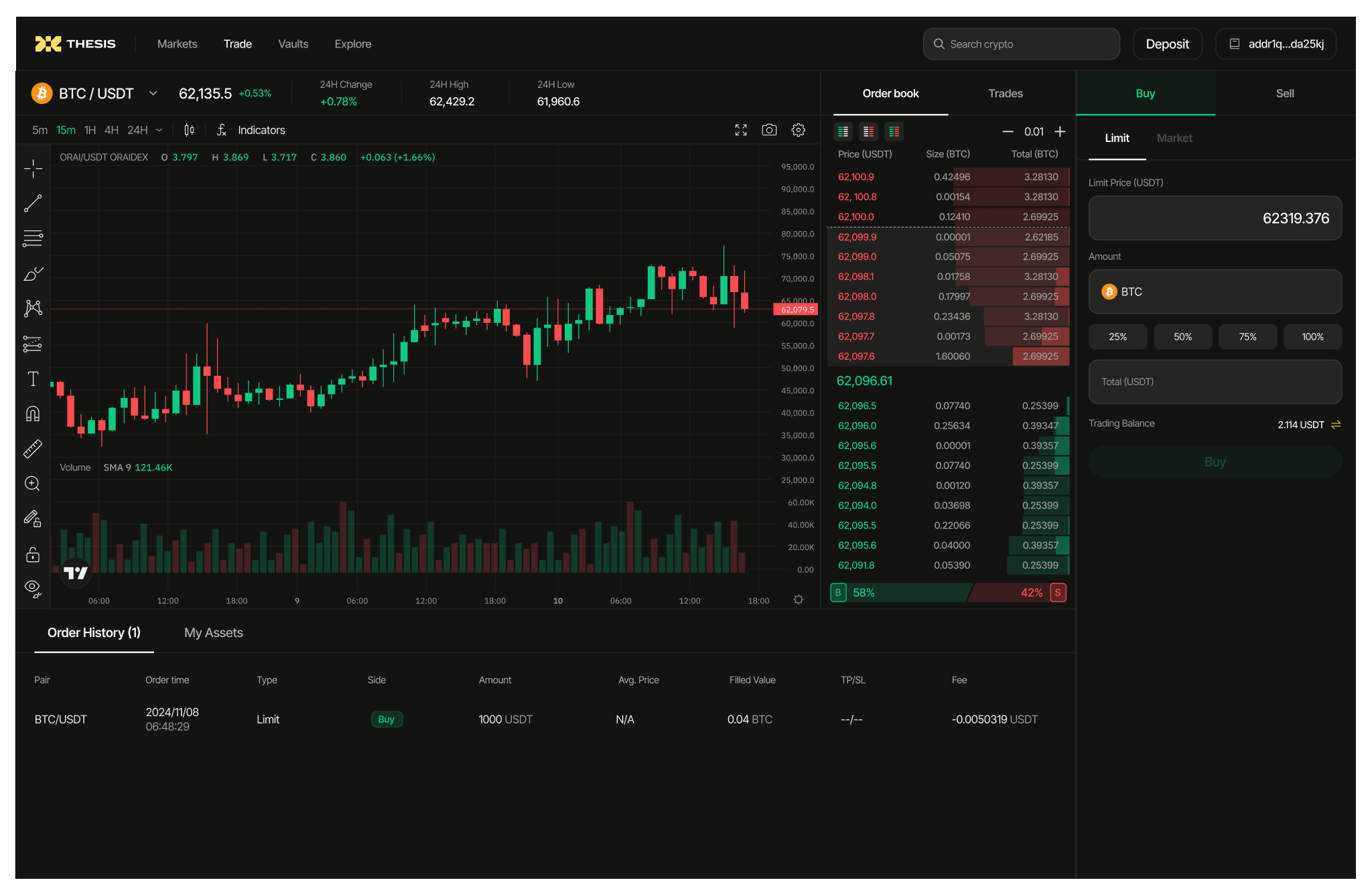Open the My Assets tab

(214, 632)
